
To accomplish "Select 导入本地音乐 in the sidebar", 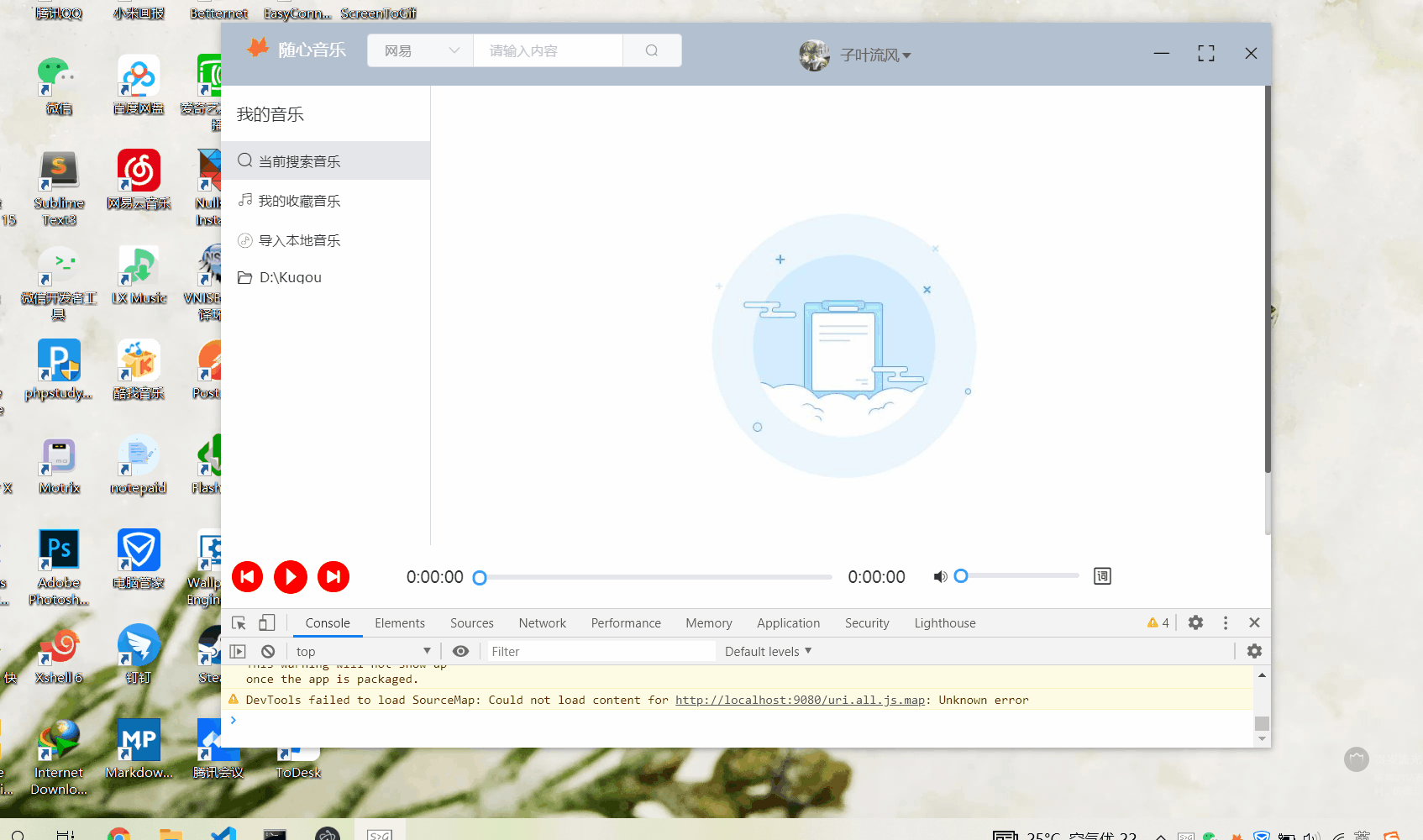I will (x=299, y=240).
